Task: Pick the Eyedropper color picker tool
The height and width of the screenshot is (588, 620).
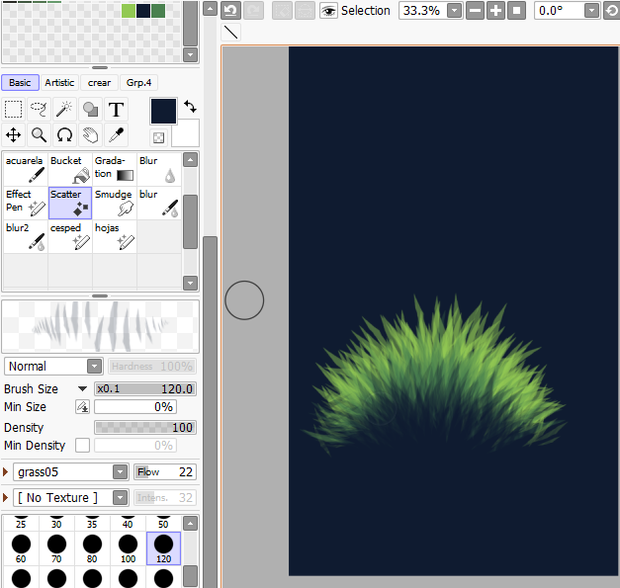Action: pos(116,135)
